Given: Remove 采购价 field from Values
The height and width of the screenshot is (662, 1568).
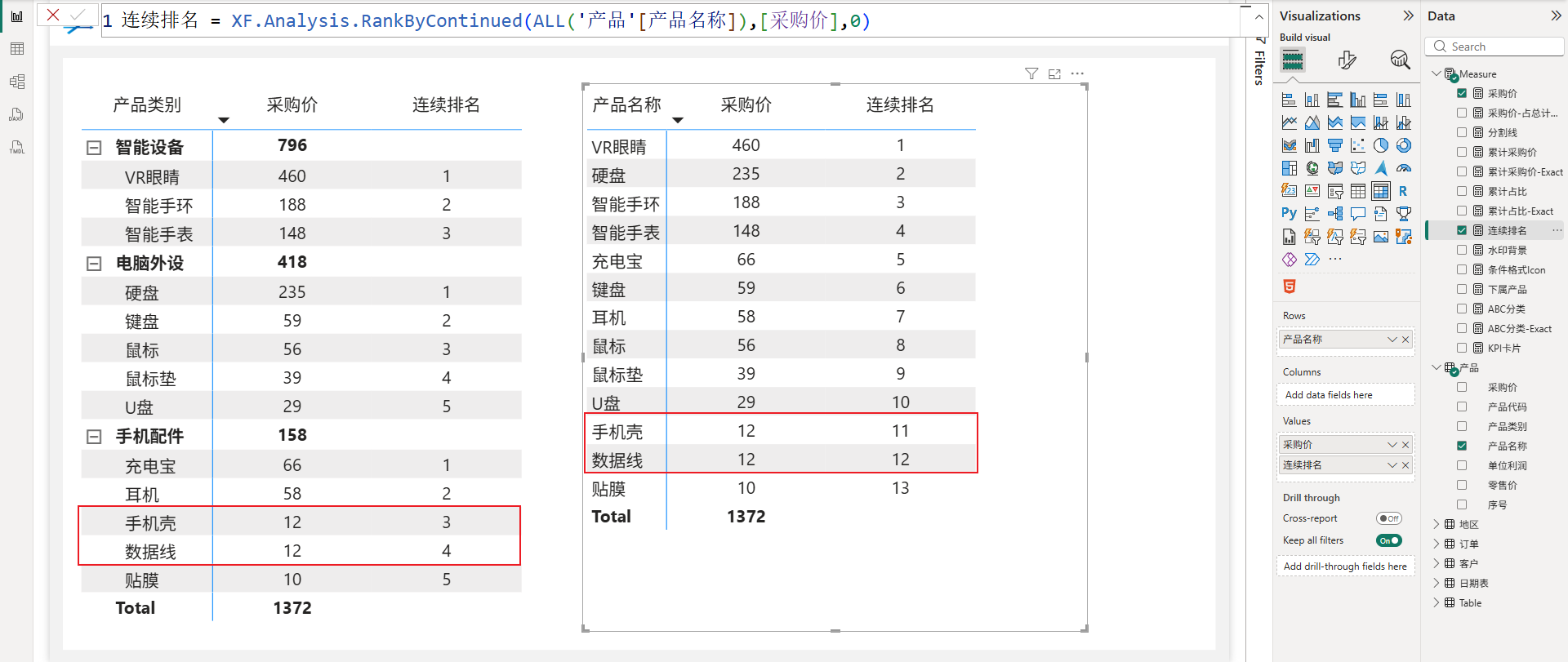Looking at the screenshot, I should pyautogui.click(x=1405, y=445).
